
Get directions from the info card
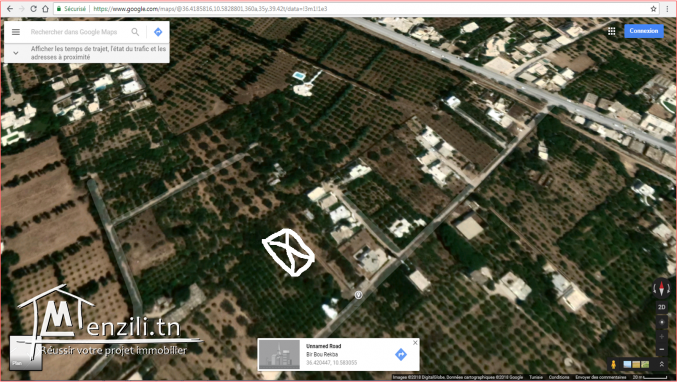pos(401,354)
